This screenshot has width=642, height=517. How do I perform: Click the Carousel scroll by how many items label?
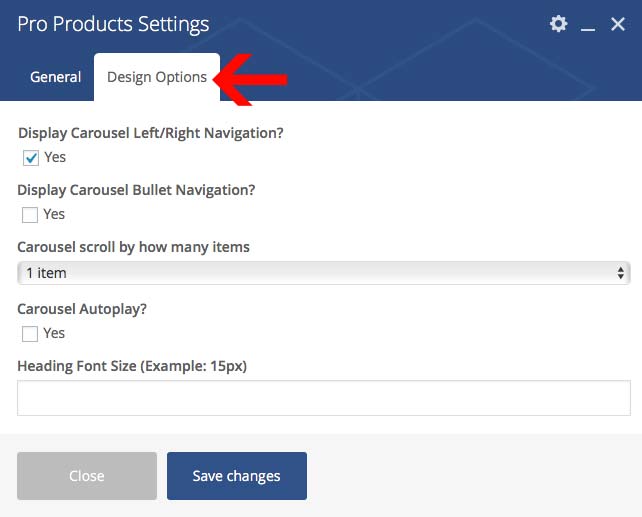click(x=134, y=247)
